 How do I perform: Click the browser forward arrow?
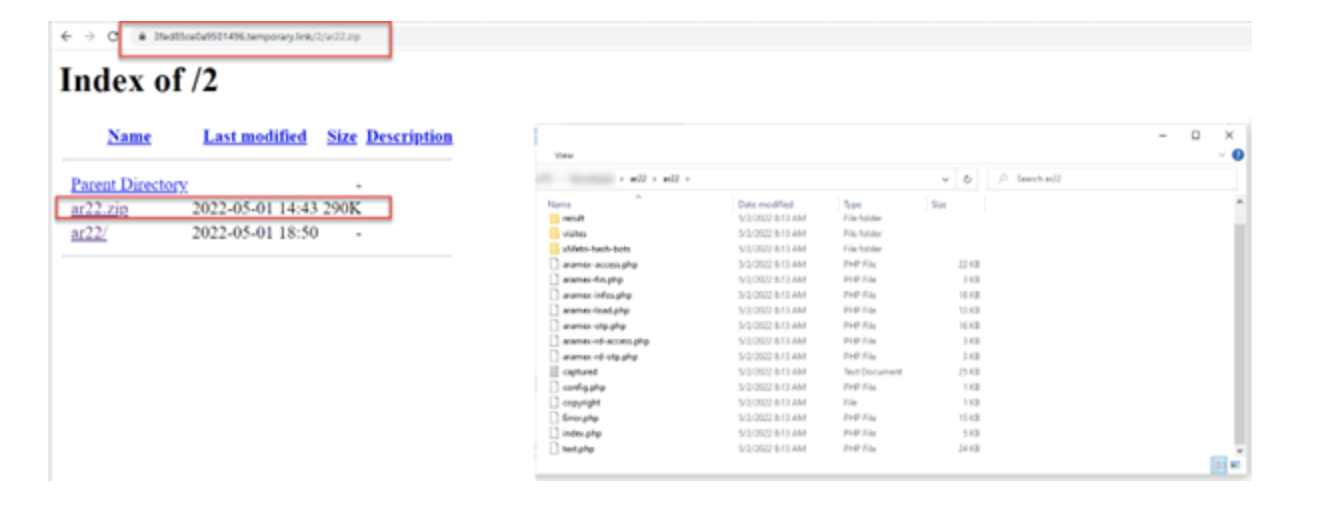point(89,36)
